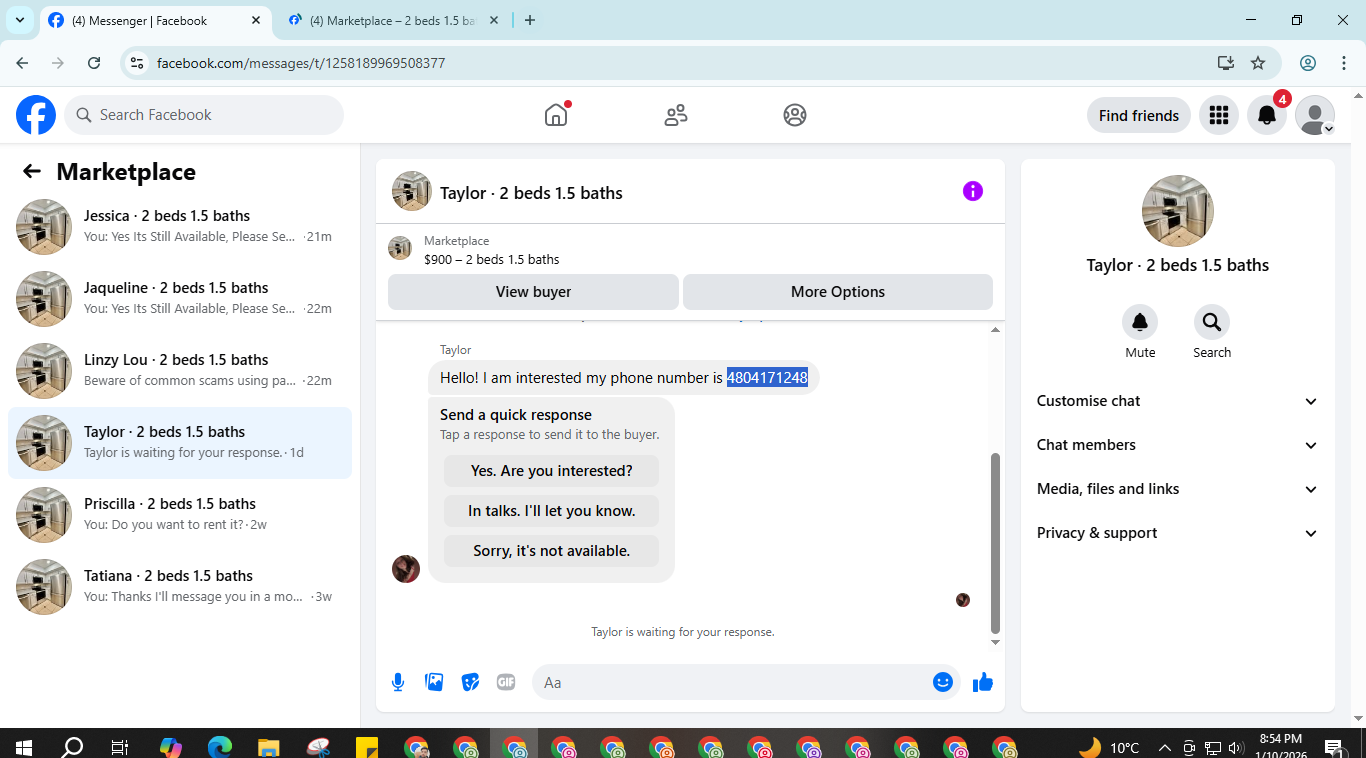Open Windows taskbar search
This screenshot has width=1366, height=758.
(x=73, y=747)
